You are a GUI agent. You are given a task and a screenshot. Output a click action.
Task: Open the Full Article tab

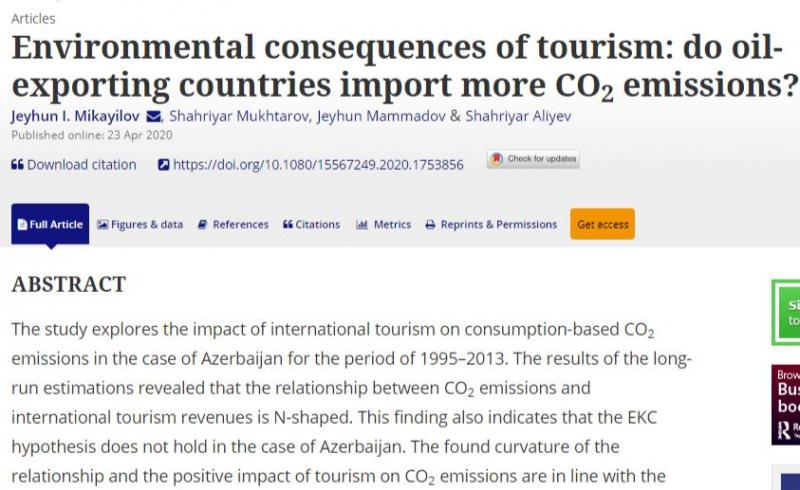coord(50,224)
